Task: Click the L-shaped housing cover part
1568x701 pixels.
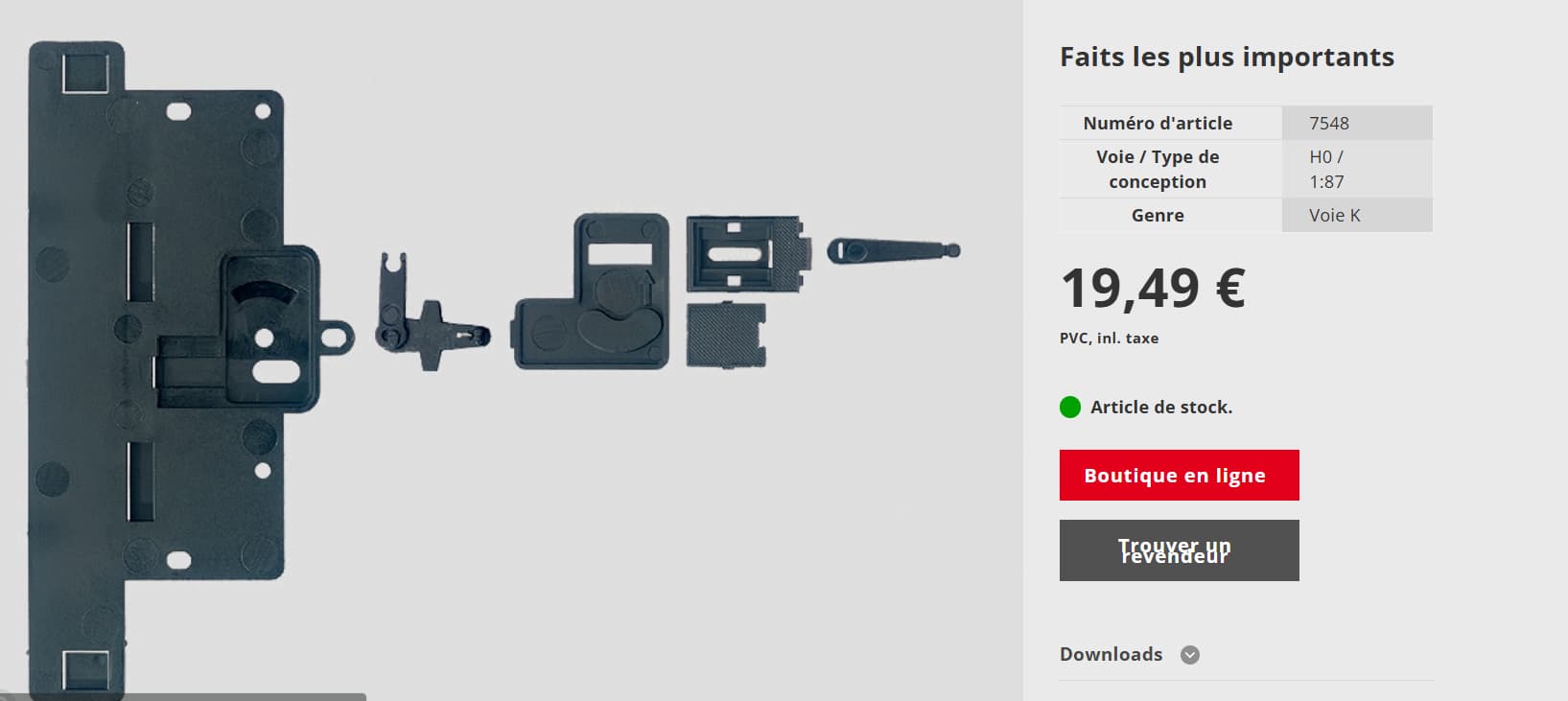Action: pos(591,292)
